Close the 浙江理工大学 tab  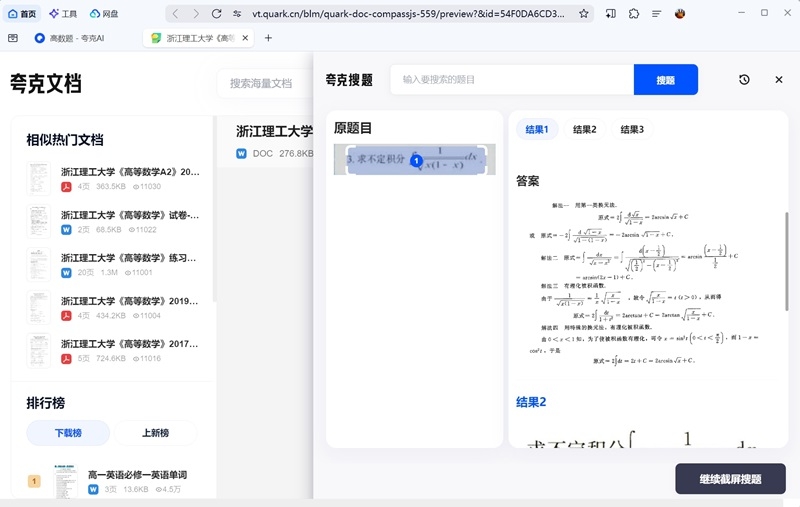[x=245, y=38]
